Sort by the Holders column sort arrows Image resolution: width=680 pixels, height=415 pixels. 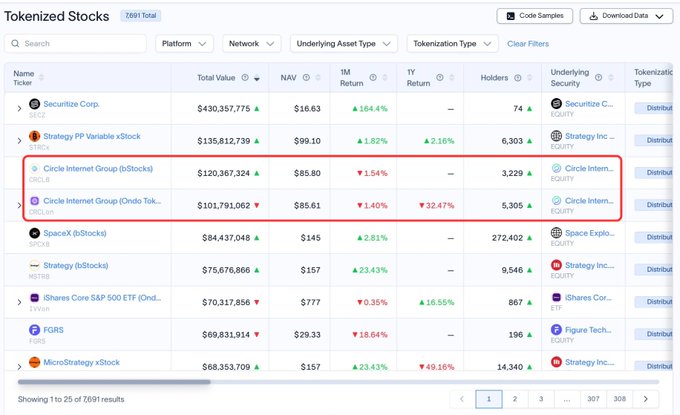tap(530, 78)
